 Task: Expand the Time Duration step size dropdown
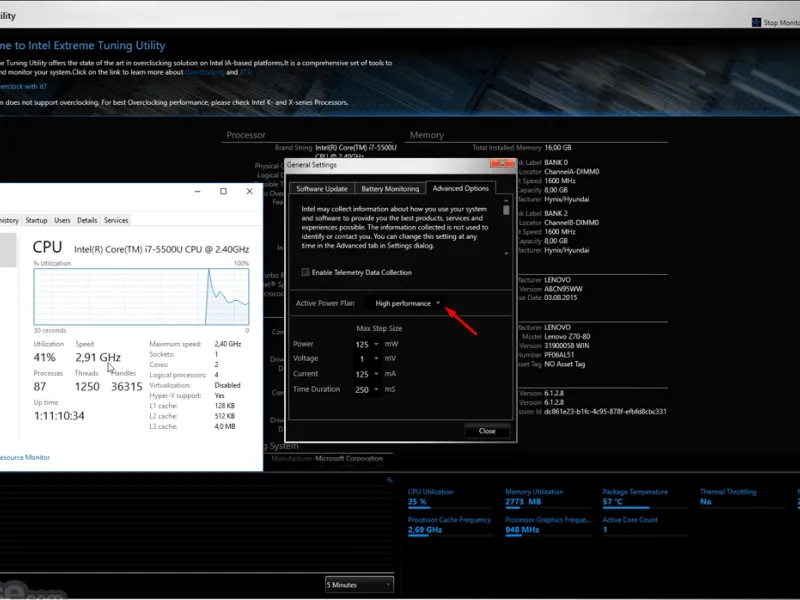pos(367,389)
